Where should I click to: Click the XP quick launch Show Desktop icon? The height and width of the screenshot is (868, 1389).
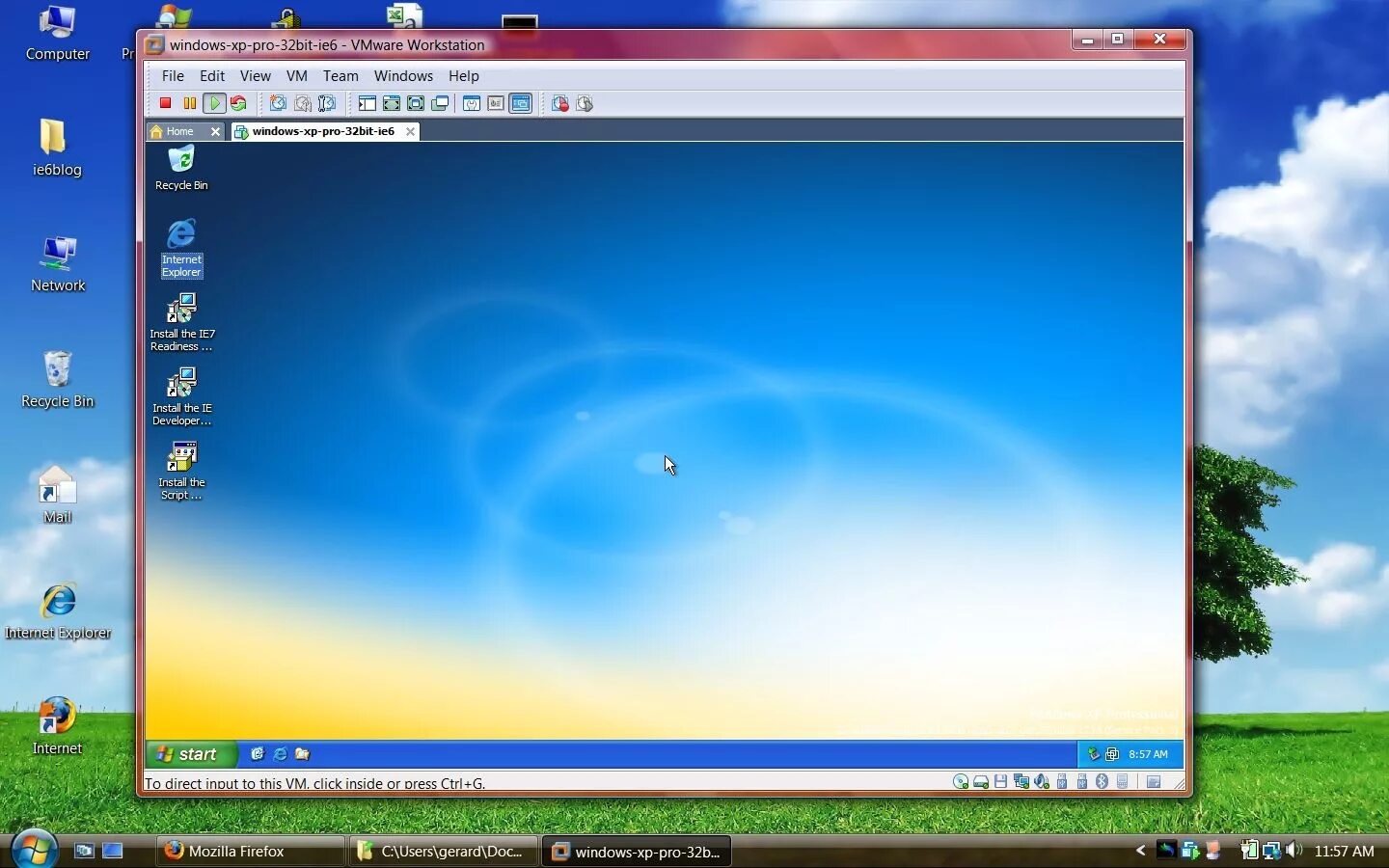coord(258,754)
